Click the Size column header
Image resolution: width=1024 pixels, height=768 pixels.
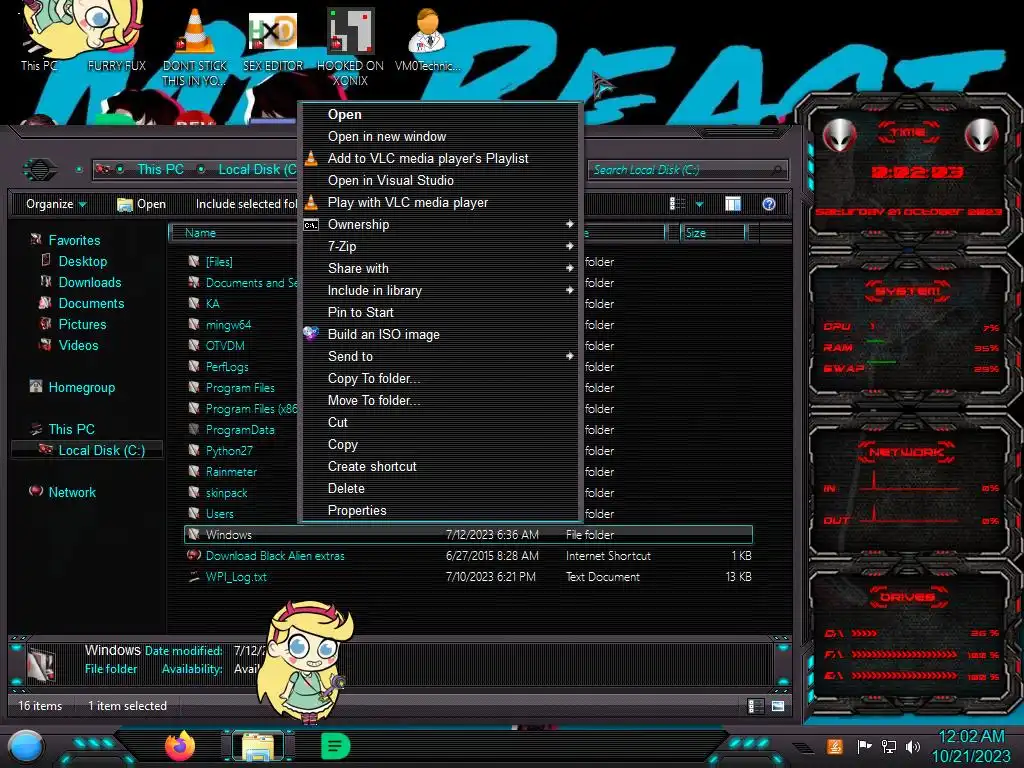[x=713, y=232]
